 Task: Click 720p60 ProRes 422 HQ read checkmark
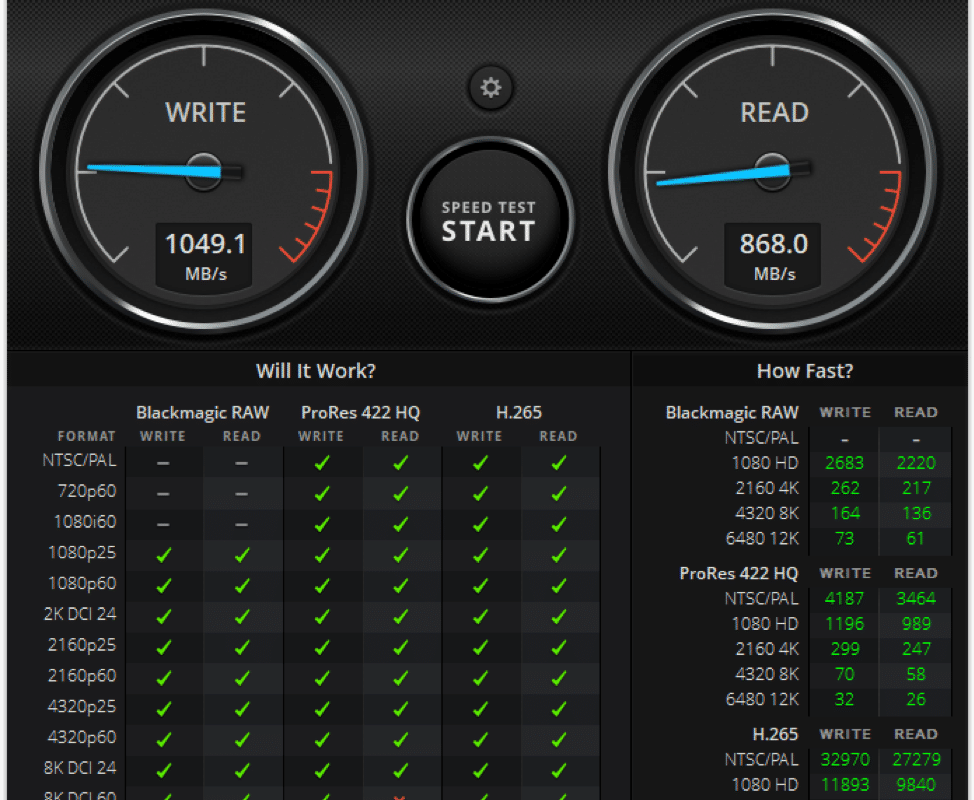click(401, 493)
